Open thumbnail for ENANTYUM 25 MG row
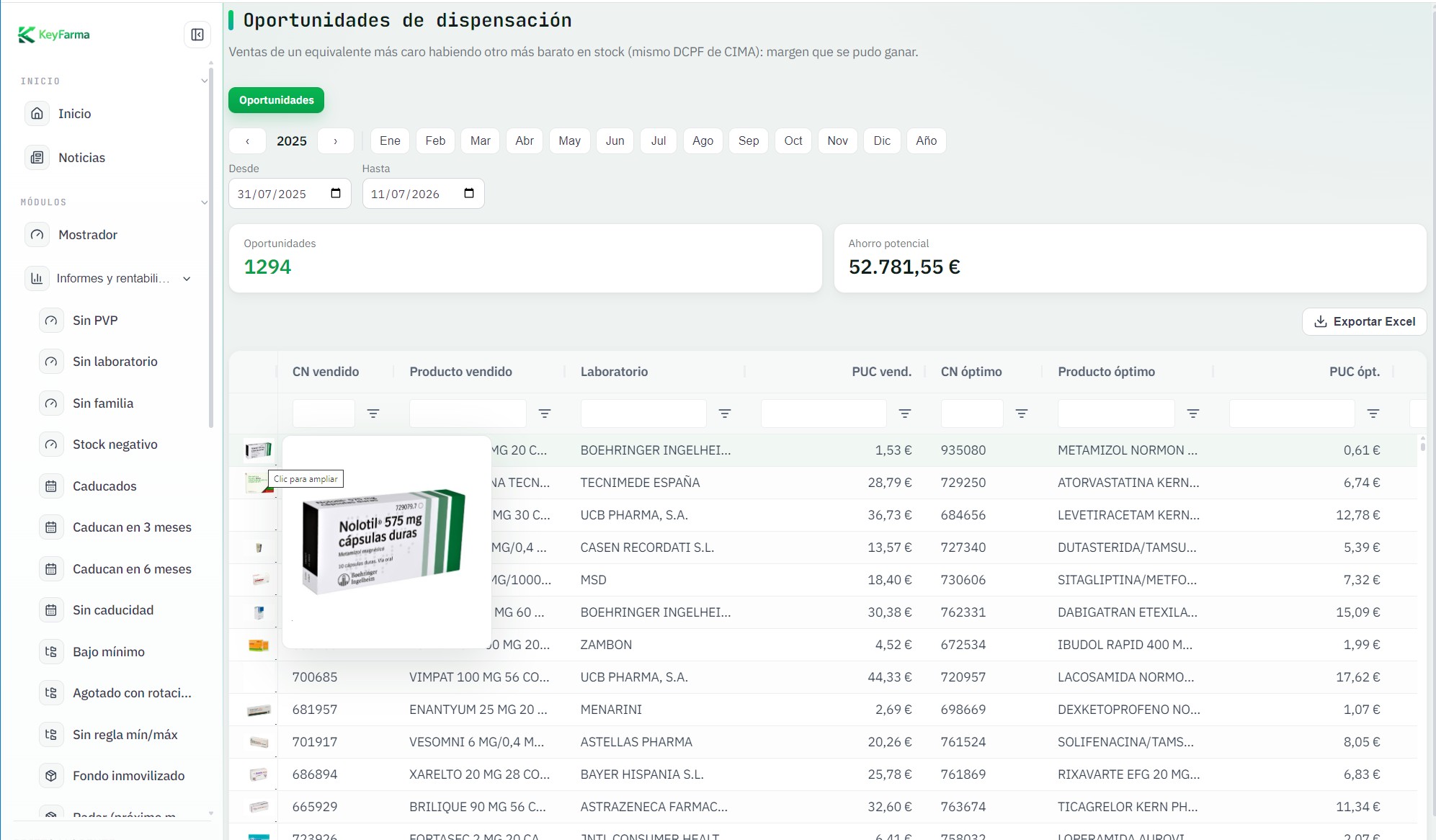 [259, 710]
